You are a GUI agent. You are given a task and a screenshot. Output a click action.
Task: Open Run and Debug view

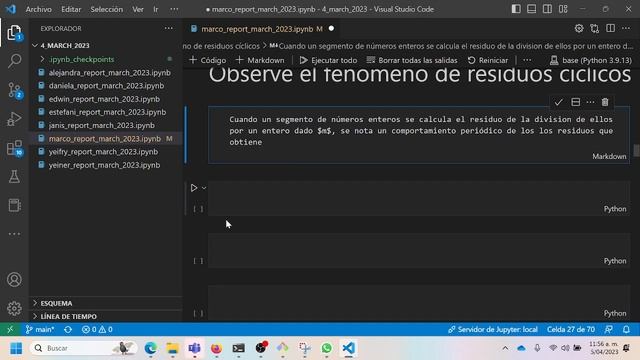coord(14,119)
